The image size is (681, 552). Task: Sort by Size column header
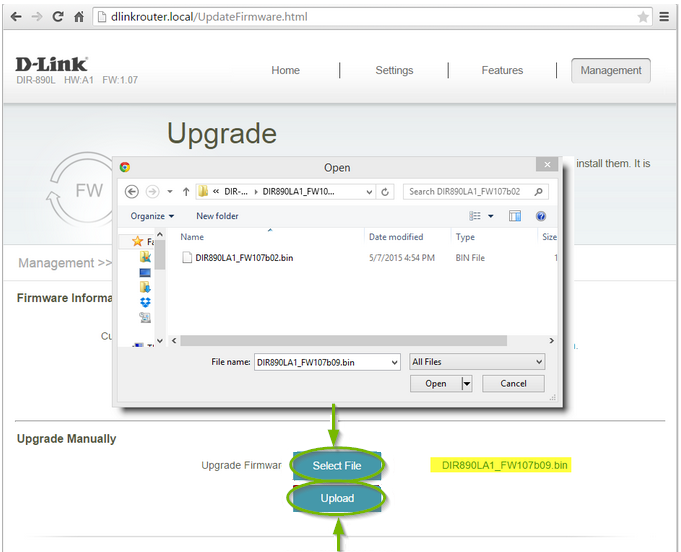549,237
